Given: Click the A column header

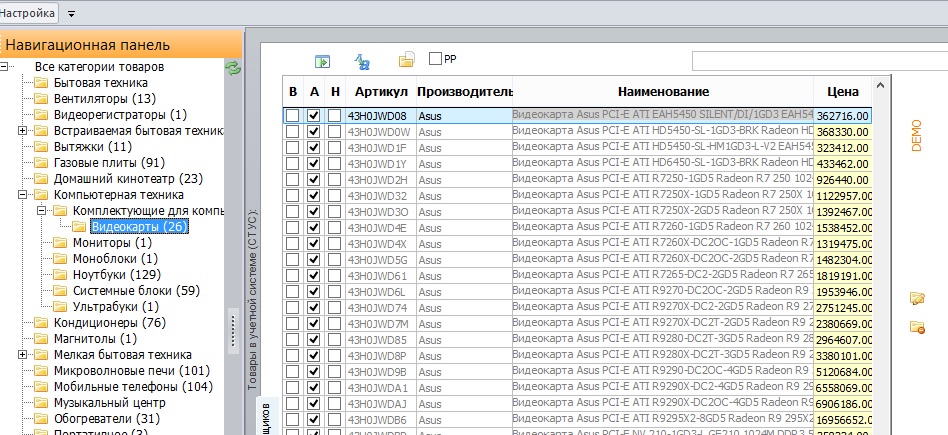Looking at the screenshot, I should (x=314, y=92).
